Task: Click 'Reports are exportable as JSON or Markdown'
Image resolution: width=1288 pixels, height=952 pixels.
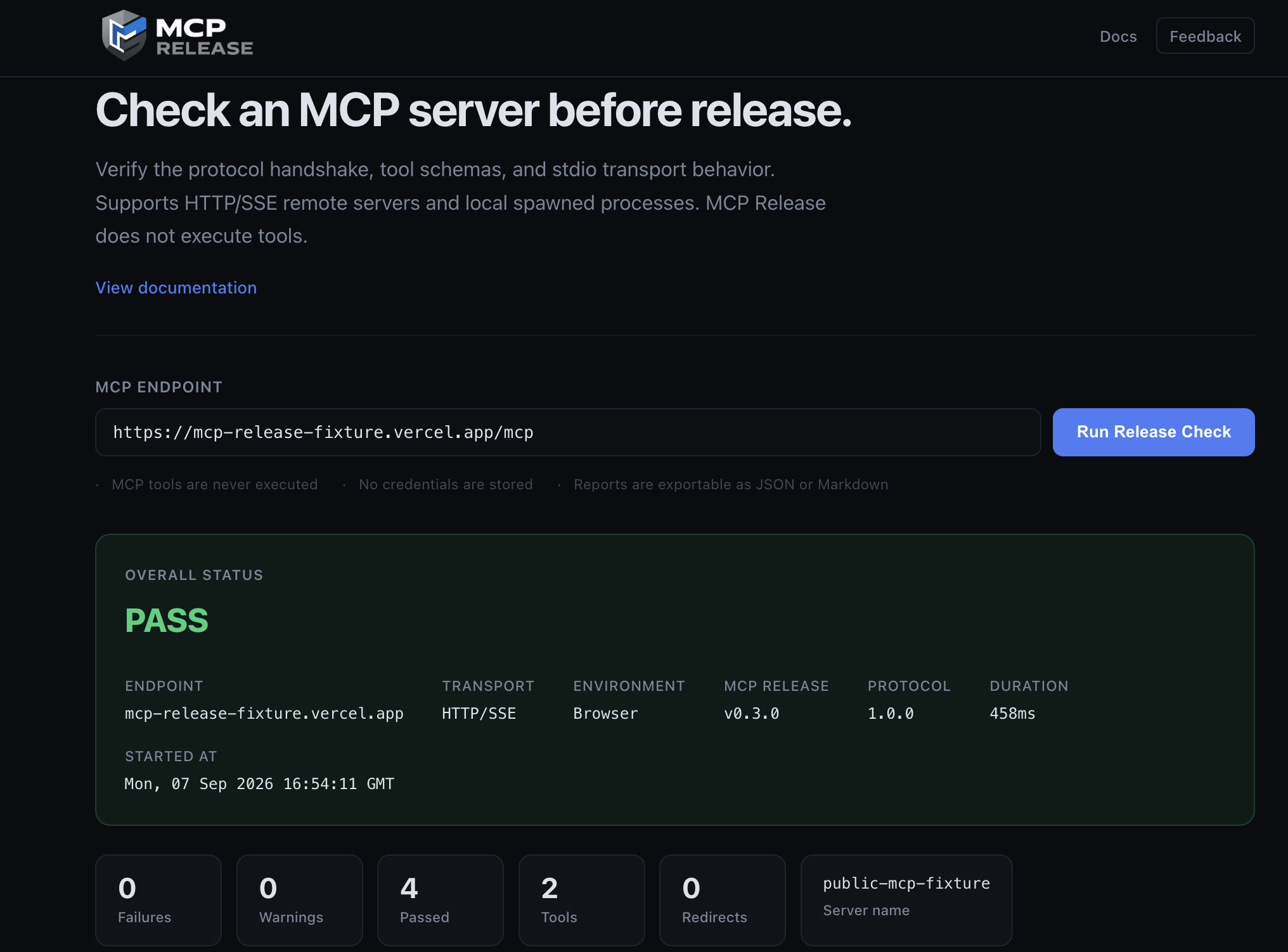Action: pos(731,484)
